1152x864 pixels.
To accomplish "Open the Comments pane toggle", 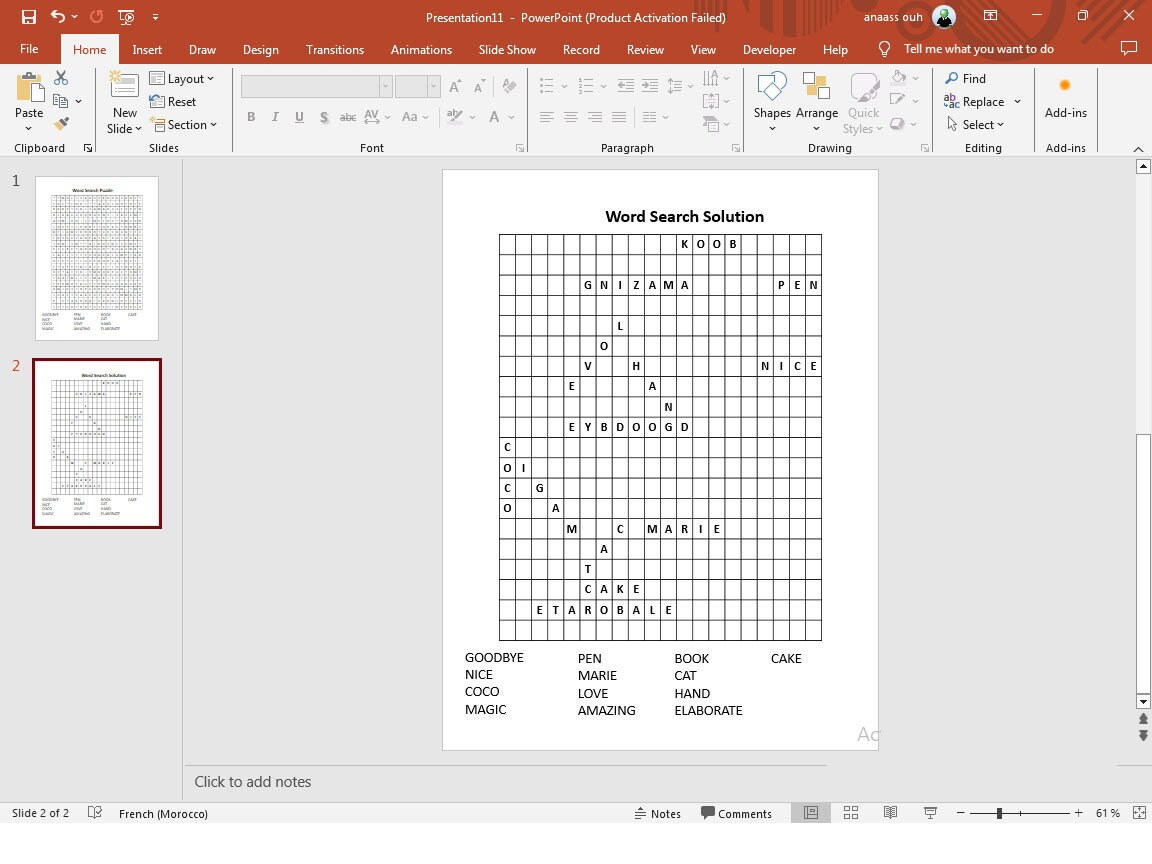I will [x=738, y=813].
